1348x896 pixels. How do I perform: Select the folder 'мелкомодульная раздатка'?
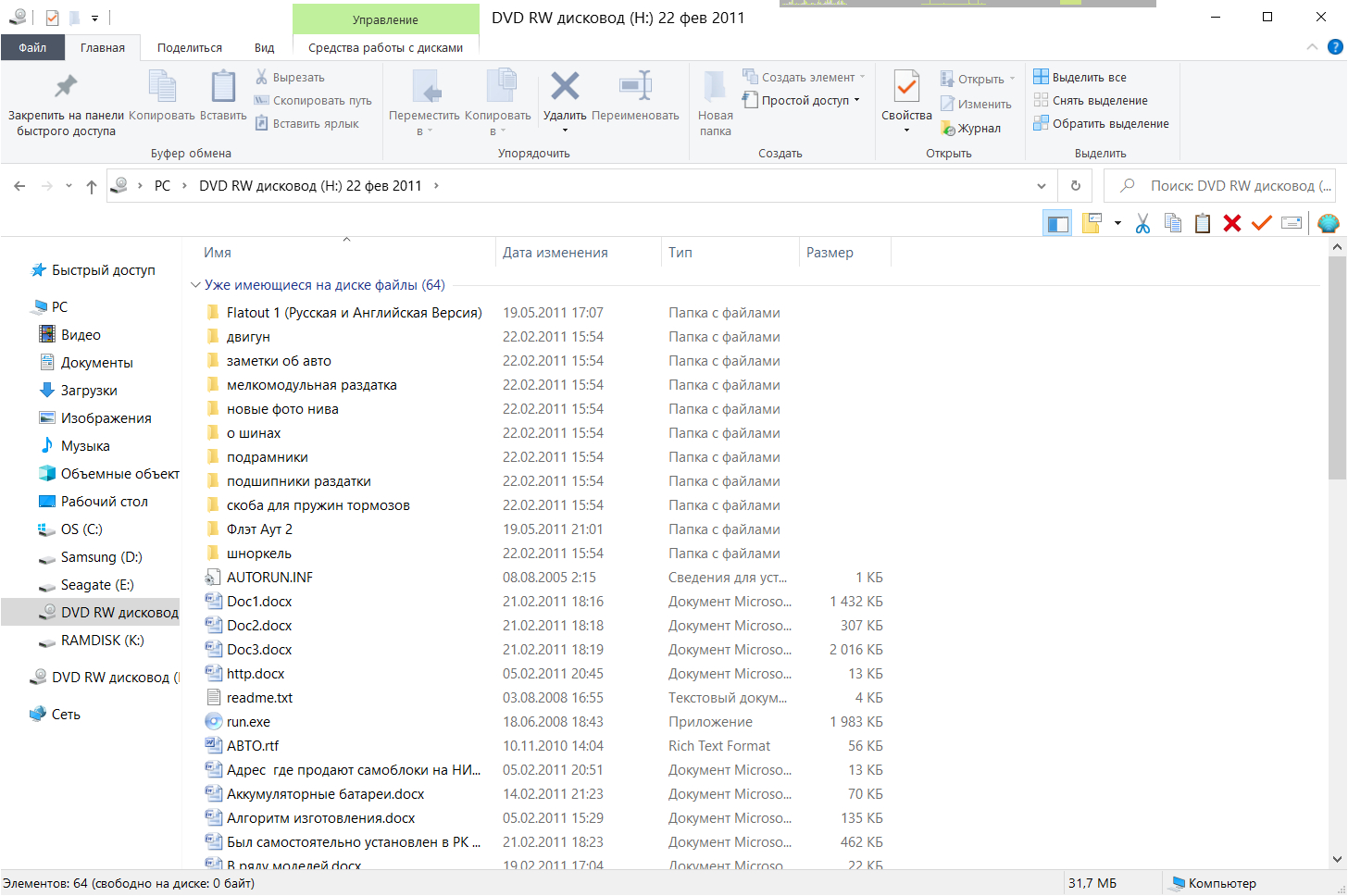[311, 385]
